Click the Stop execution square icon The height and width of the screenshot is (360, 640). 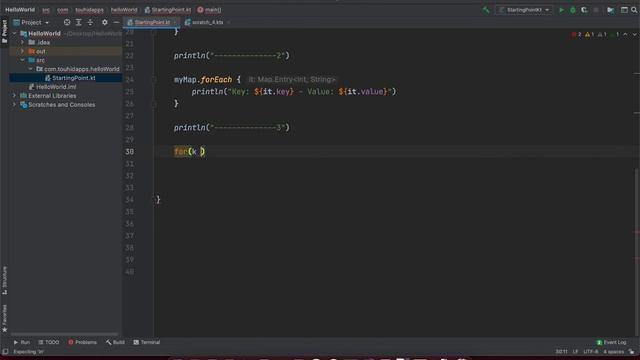click(x=596, y=10)
